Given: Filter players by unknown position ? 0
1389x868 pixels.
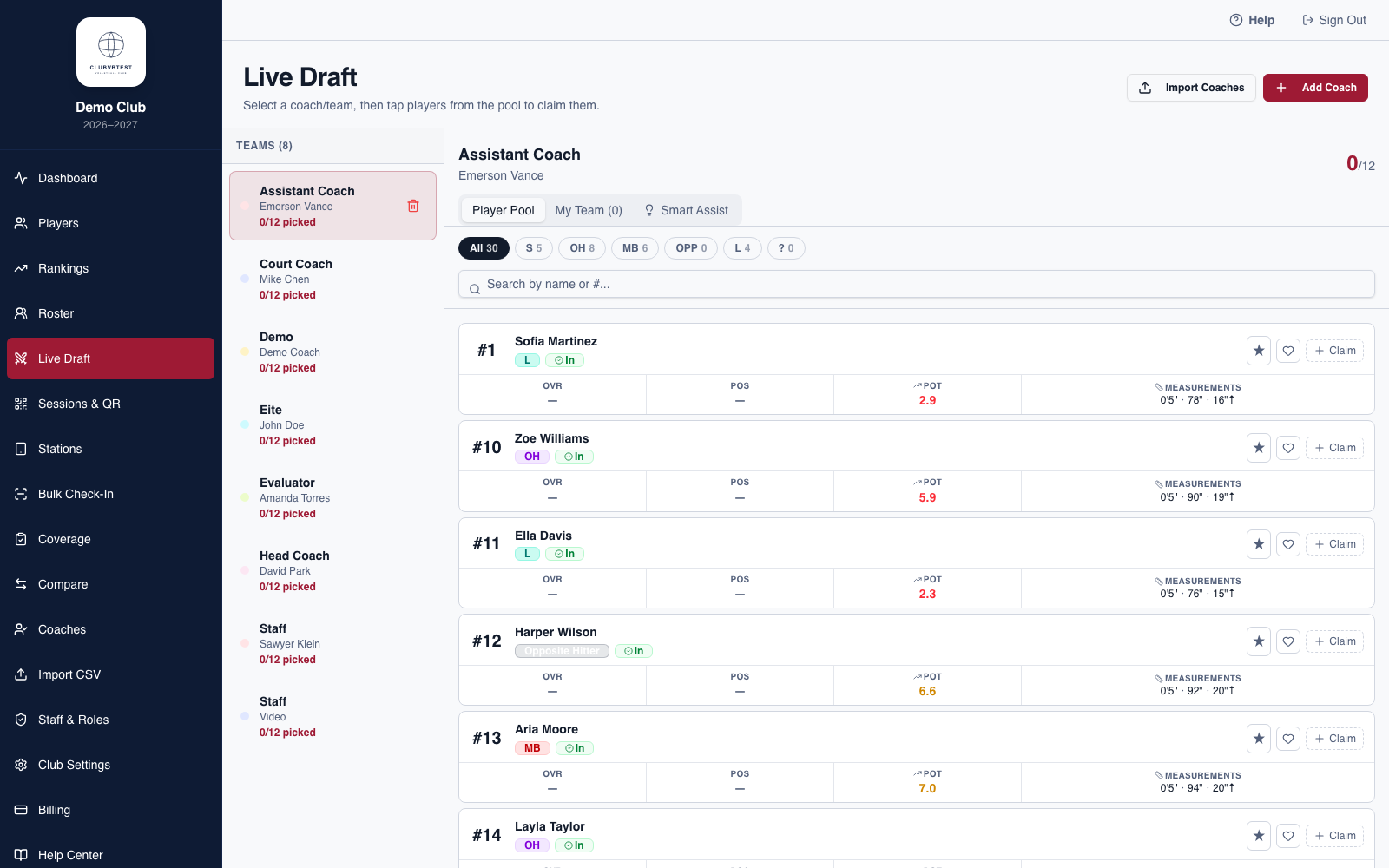Looking at the screenshot, I should 787,248.
